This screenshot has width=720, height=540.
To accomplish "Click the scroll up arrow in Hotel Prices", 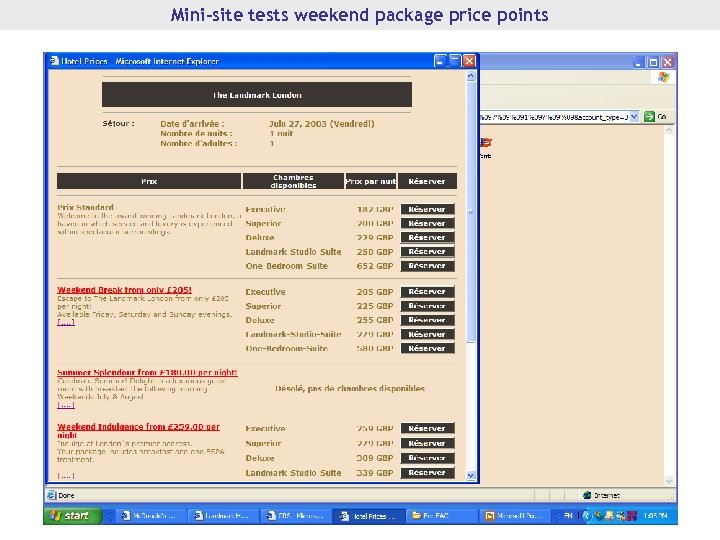I will click(471, 76).
